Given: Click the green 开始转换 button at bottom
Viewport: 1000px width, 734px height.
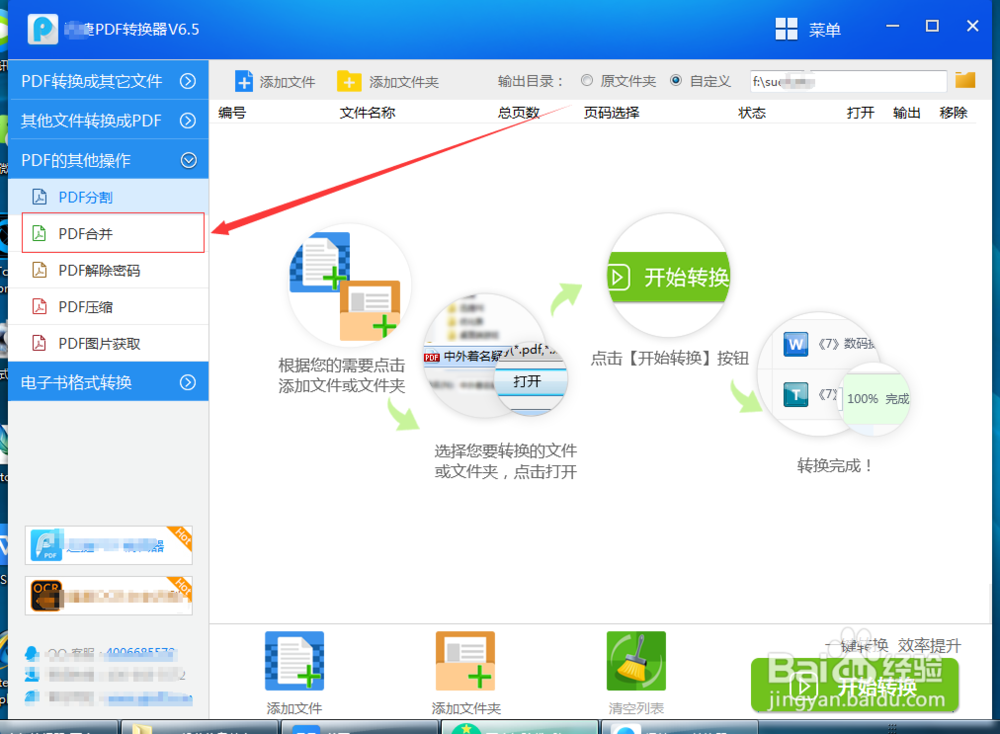Looking at the screenshot, I should [x=855, y=685].
